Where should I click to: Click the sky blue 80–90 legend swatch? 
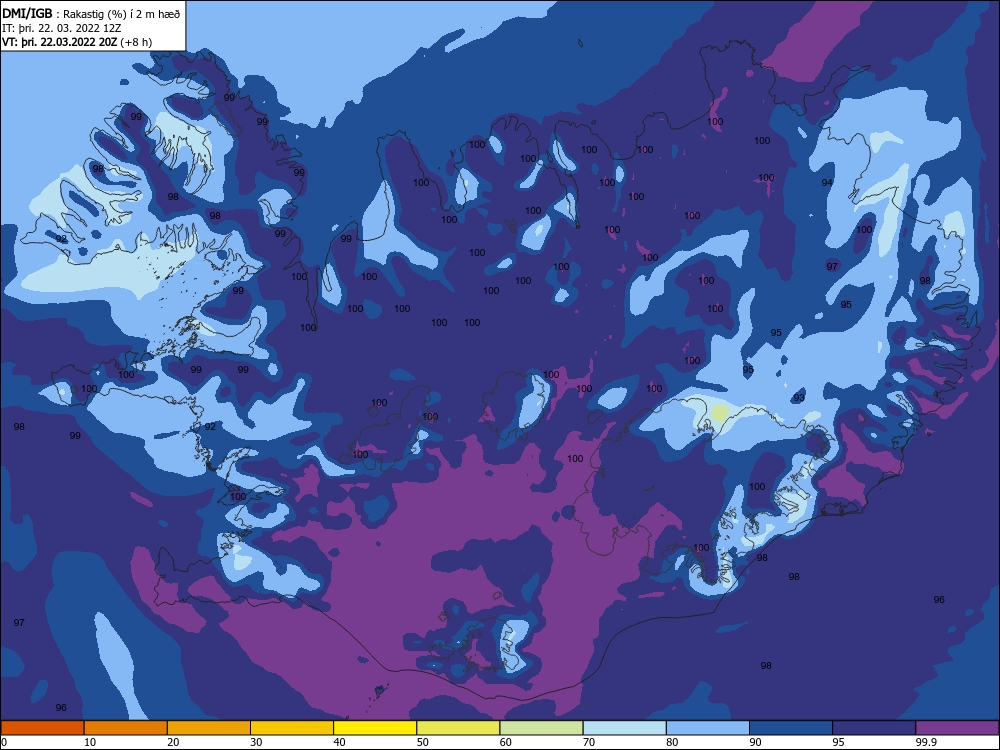[708, 728]
